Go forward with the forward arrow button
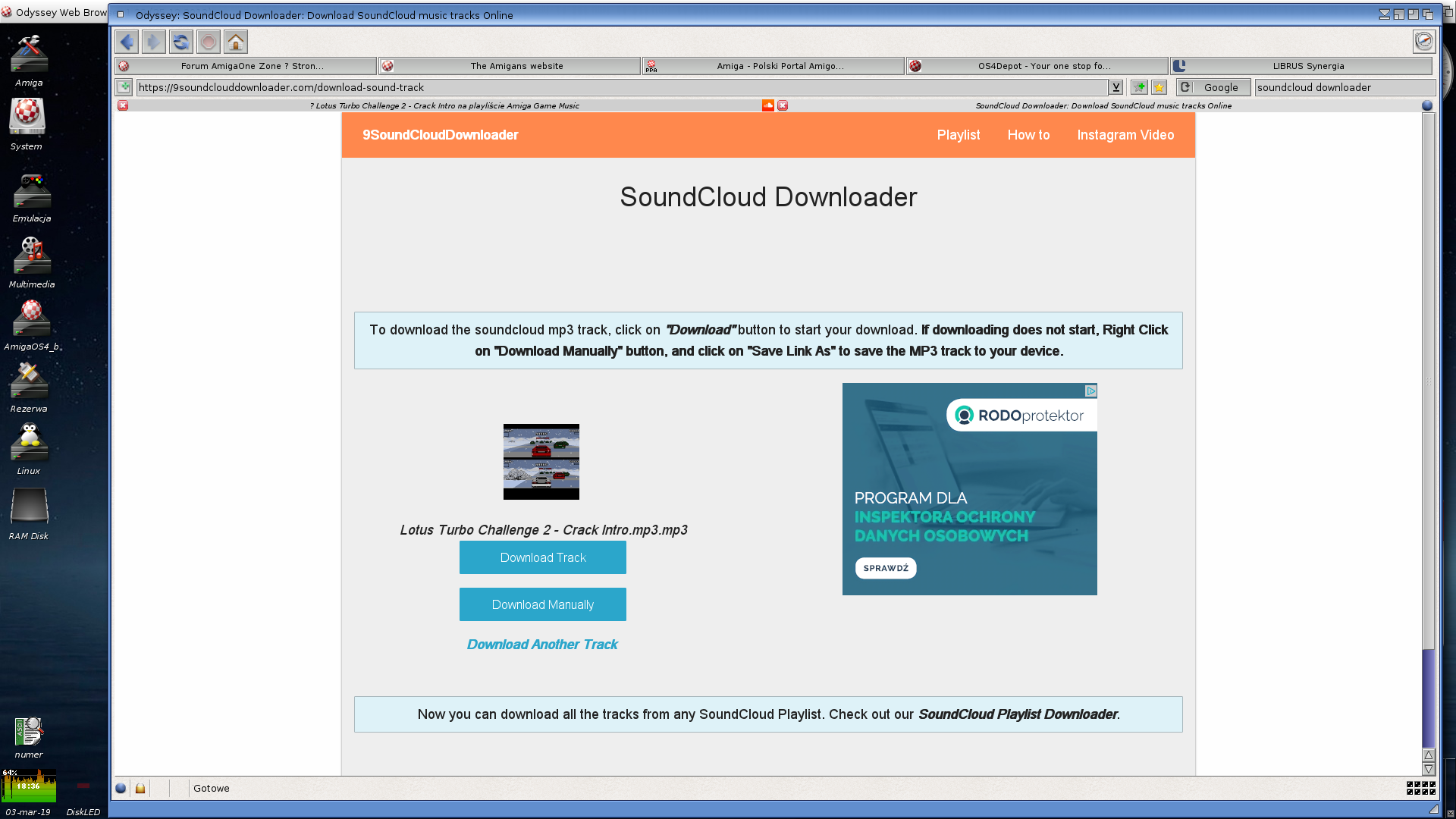Viewport: 1456px width, 819px height. coord(154,42)
